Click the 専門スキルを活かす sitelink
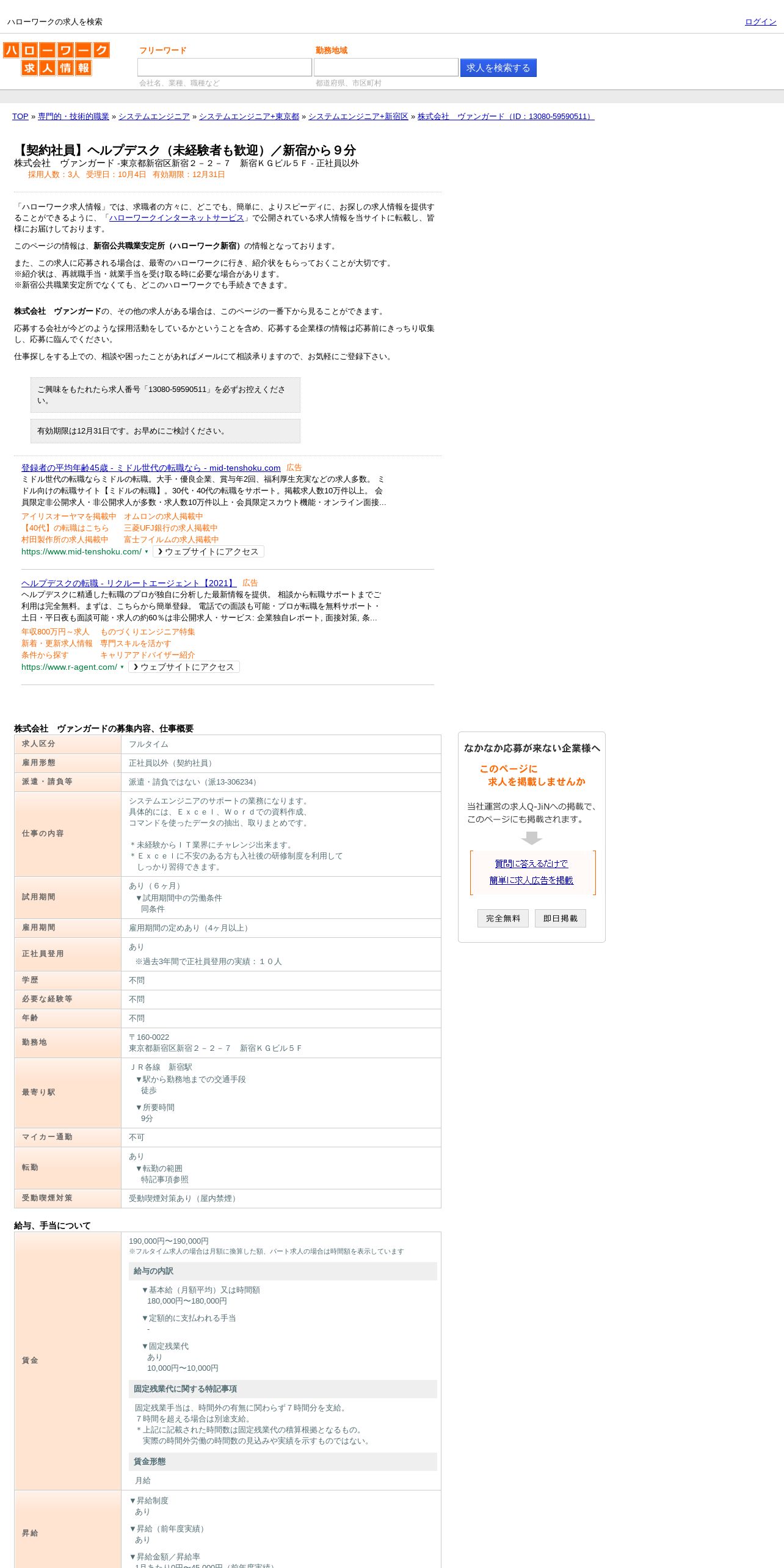The width and height of the screenshot is (784, 1568). coord(136,644)
